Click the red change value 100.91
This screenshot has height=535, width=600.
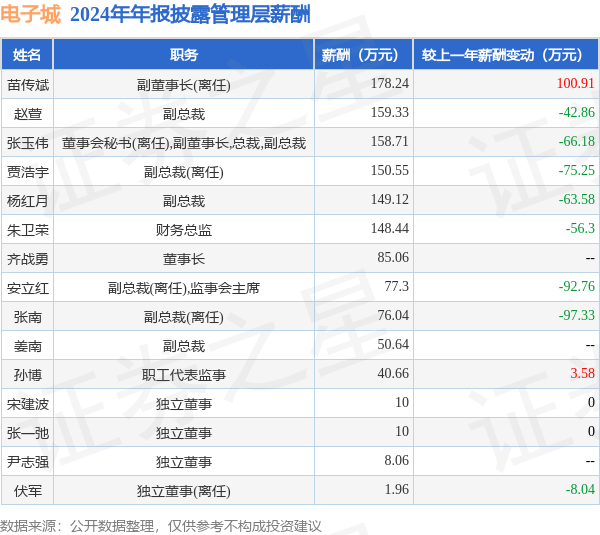(x=576, y=83)
